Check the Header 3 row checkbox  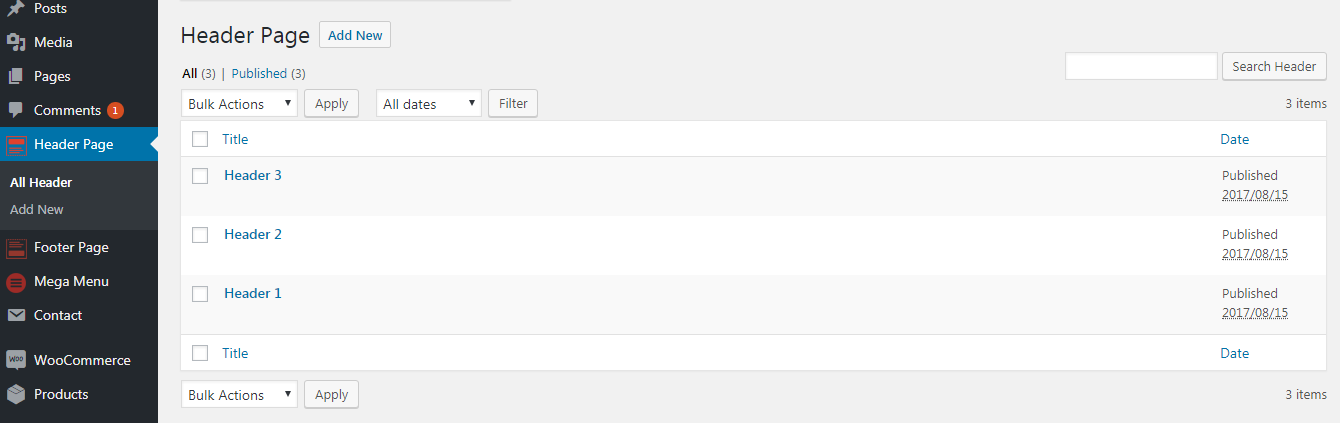[x=200, y=176]
